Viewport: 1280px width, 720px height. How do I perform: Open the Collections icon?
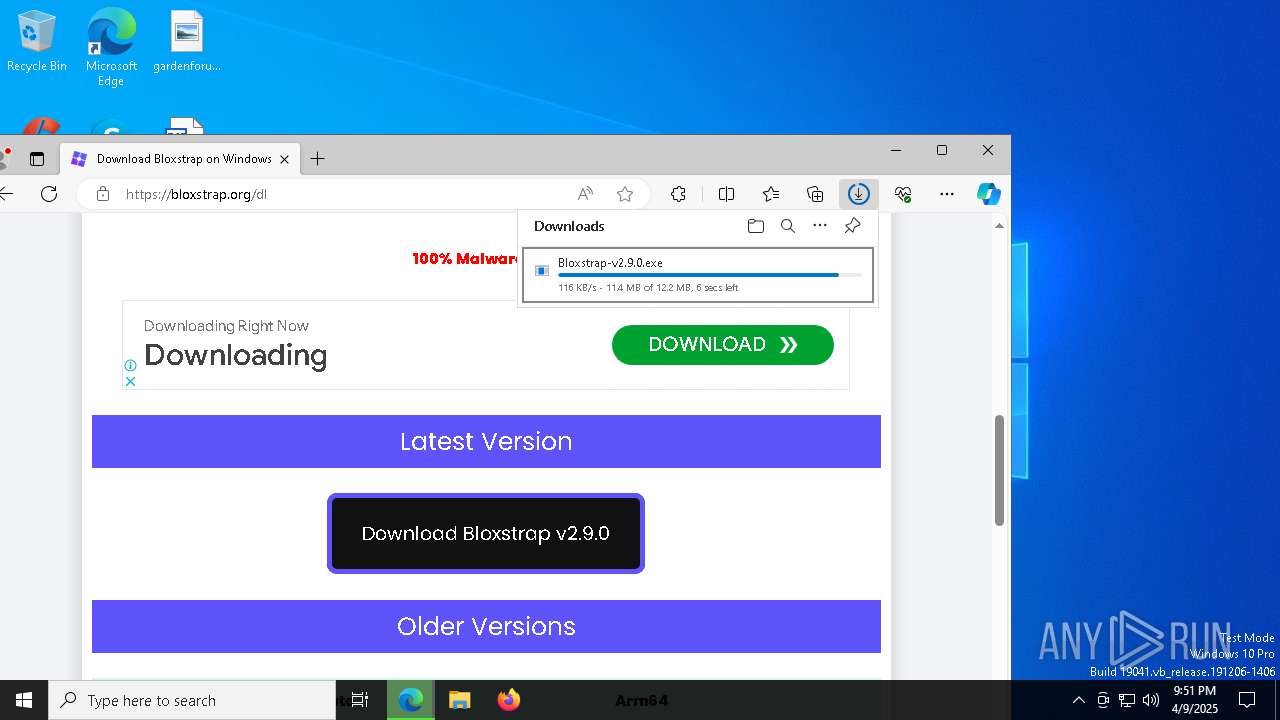tap(815, 194)
